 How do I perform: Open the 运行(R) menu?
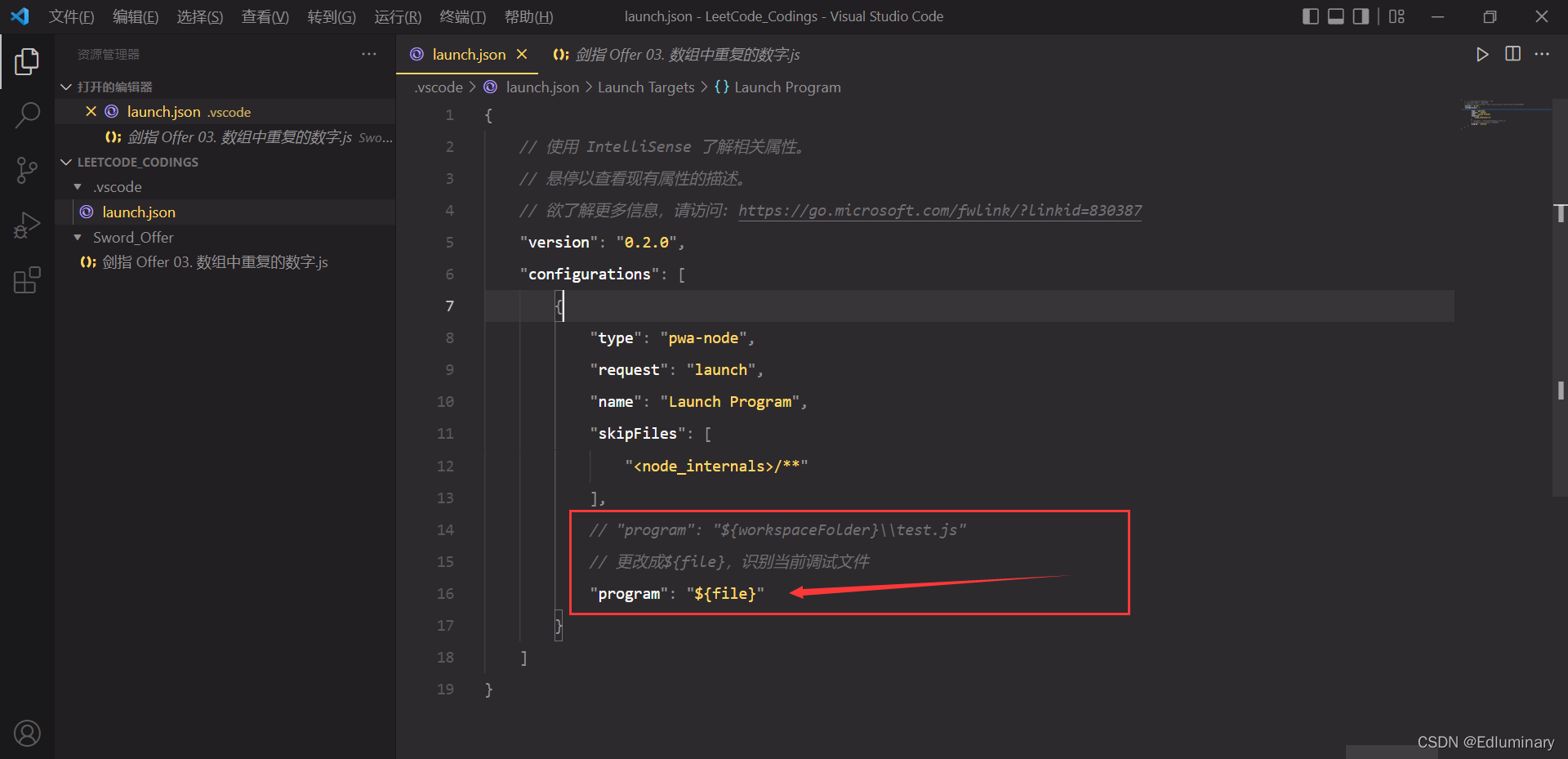[398, 16]
